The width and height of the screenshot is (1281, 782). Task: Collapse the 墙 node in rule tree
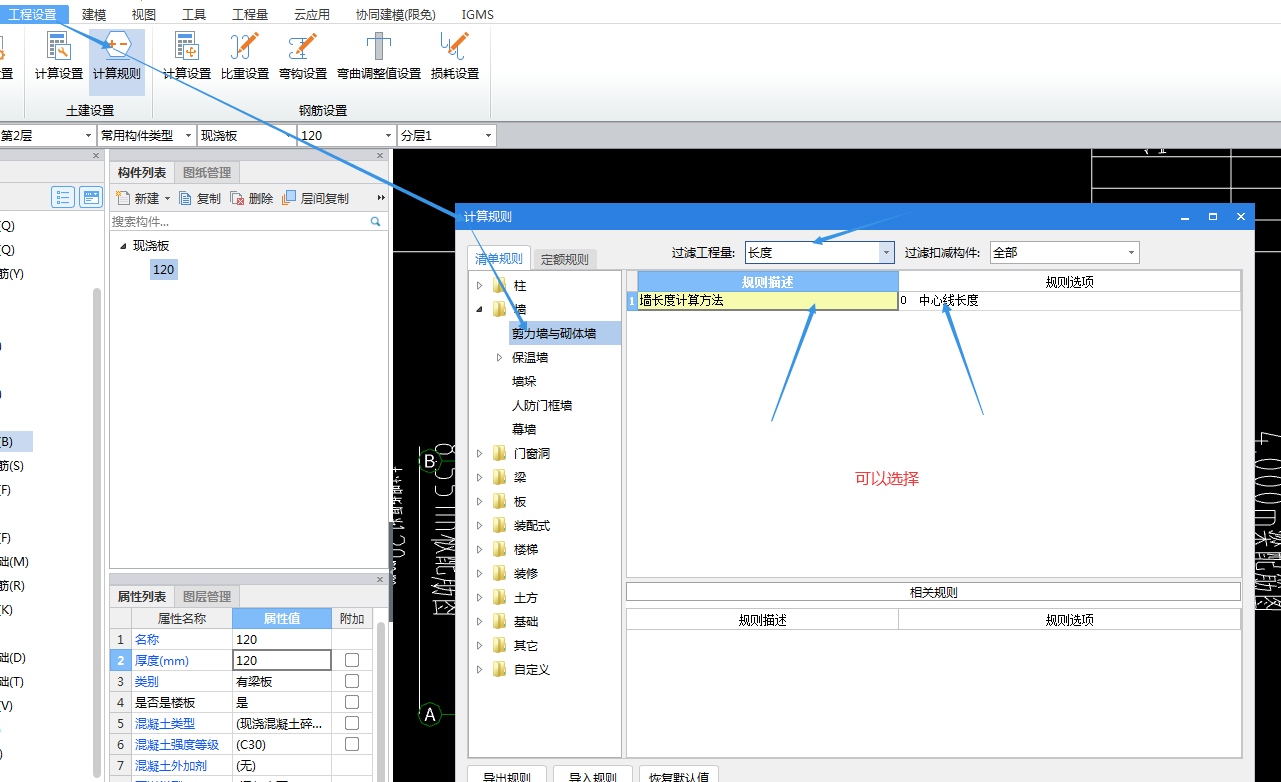(x=479, y=310)
